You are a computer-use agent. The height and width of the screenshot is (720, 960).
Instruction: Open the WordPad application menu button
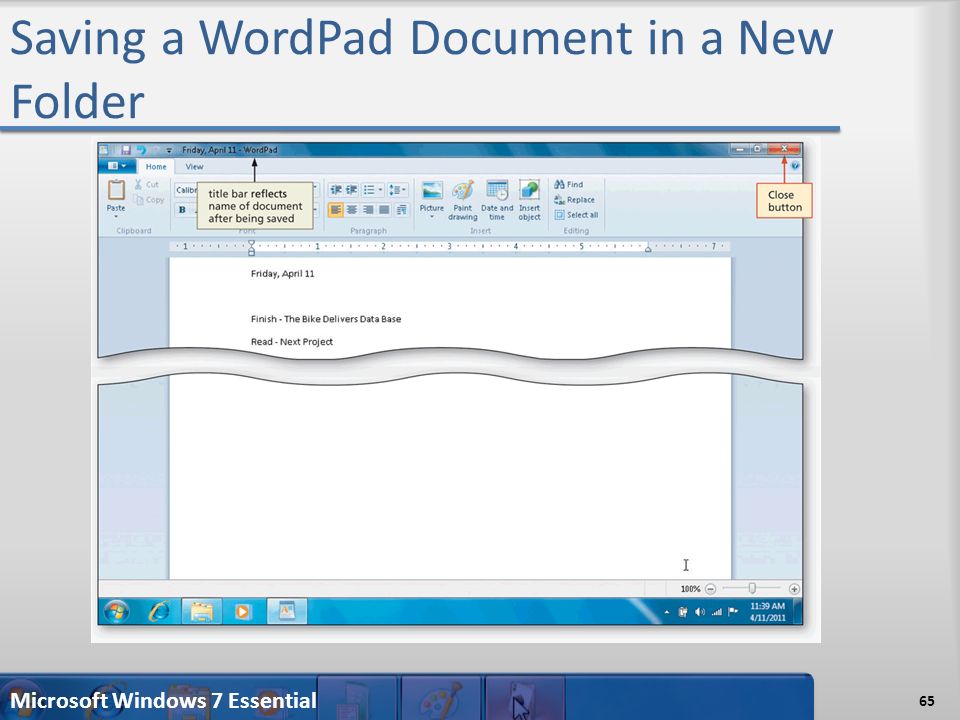click(x=117, y=166)
